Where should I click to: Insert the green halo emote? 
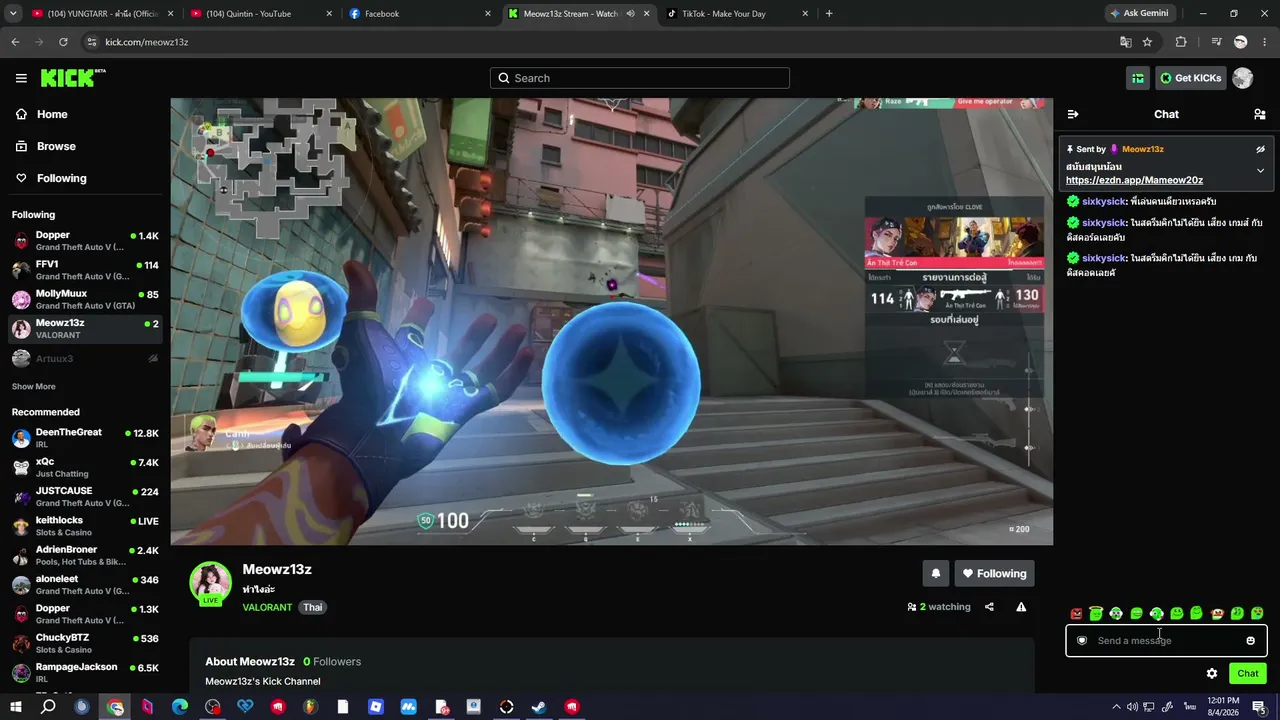(1096, 613)
